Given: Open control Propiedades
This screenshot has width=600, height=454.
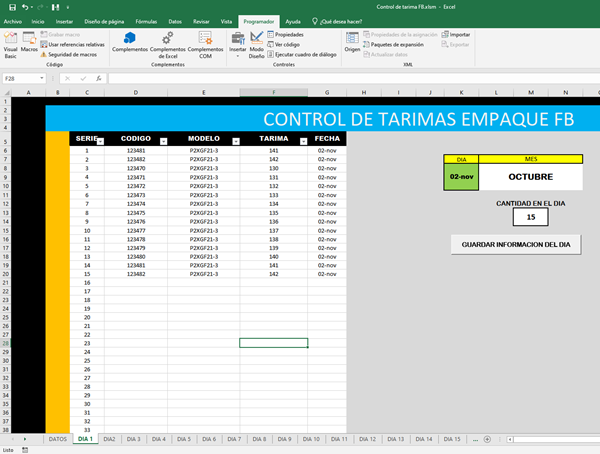Looking at the screenshot, I should point(285,34).
